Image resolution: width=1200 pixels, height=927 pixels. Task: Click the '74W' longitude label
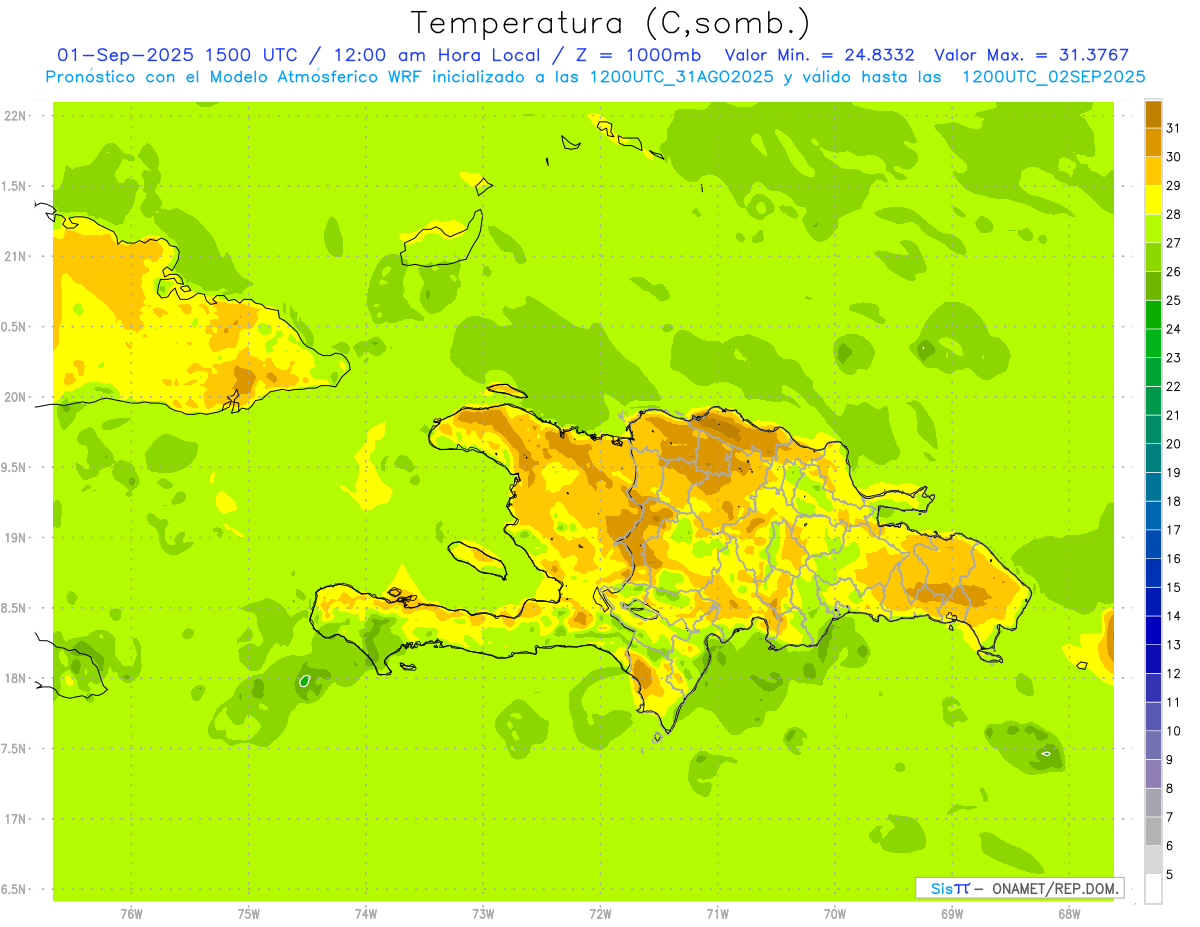pyautogui.click(x=366, y=914)
